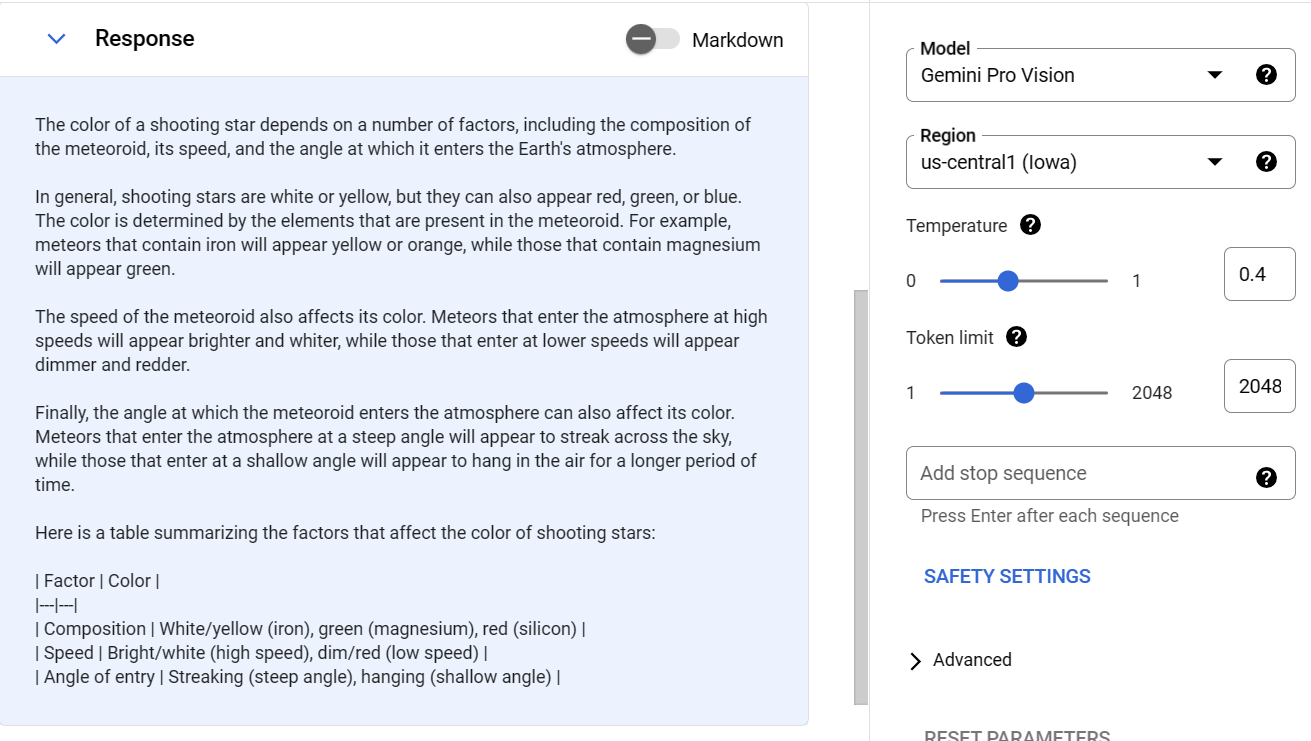Image resolution: width=1311 pixels, height=741 pixels.
Task: Click the Token limit slider handle
Action: 1023,393
